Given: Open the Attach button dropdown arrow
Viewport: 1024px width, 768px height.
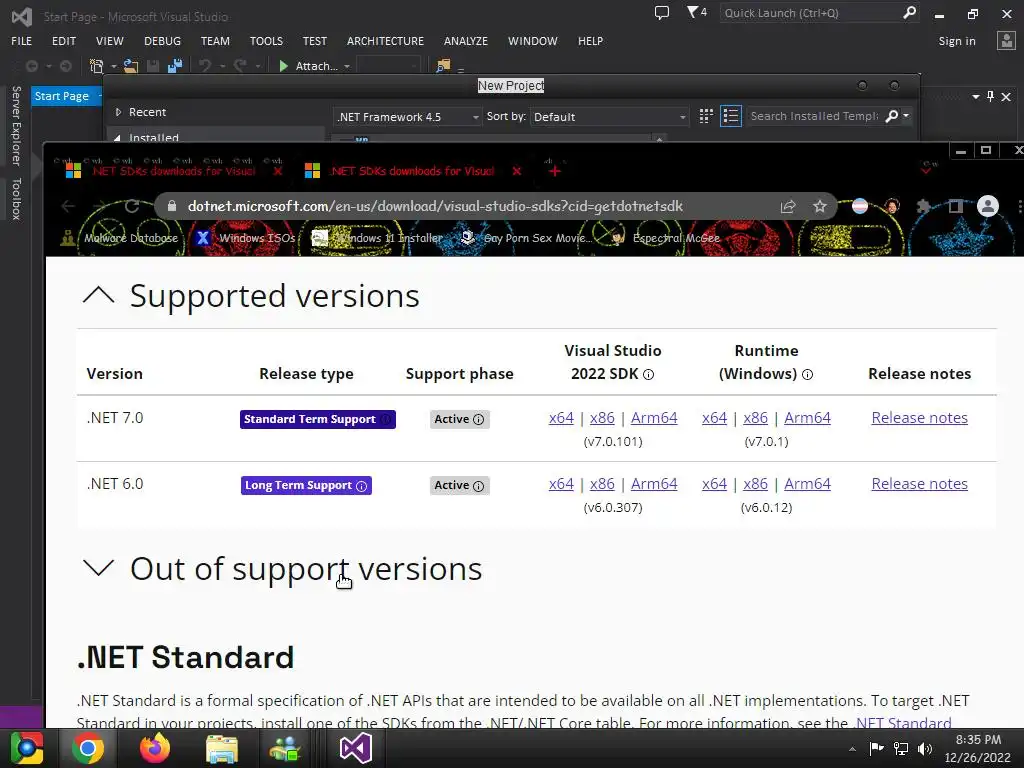Looking at the screenshot, I should click(347, 66).
